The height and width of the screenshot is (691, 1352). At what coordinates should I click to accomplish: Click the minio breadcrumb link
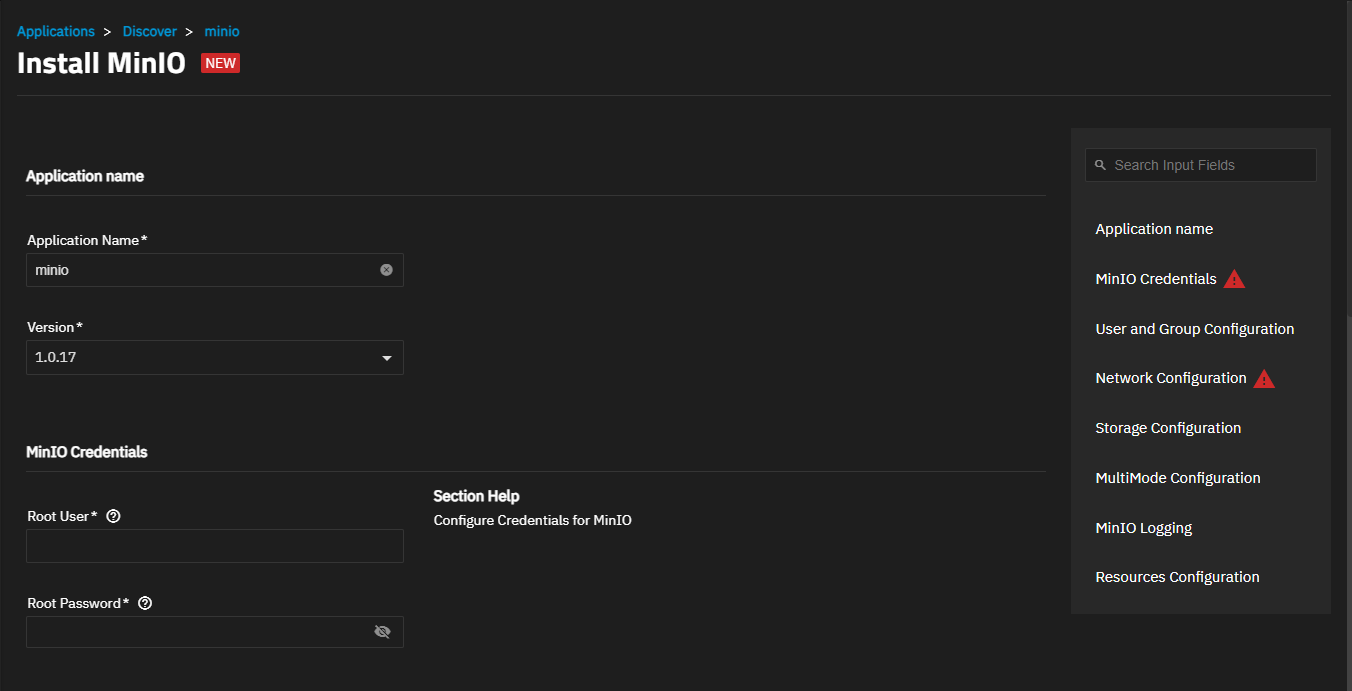[x=222, y=31]
